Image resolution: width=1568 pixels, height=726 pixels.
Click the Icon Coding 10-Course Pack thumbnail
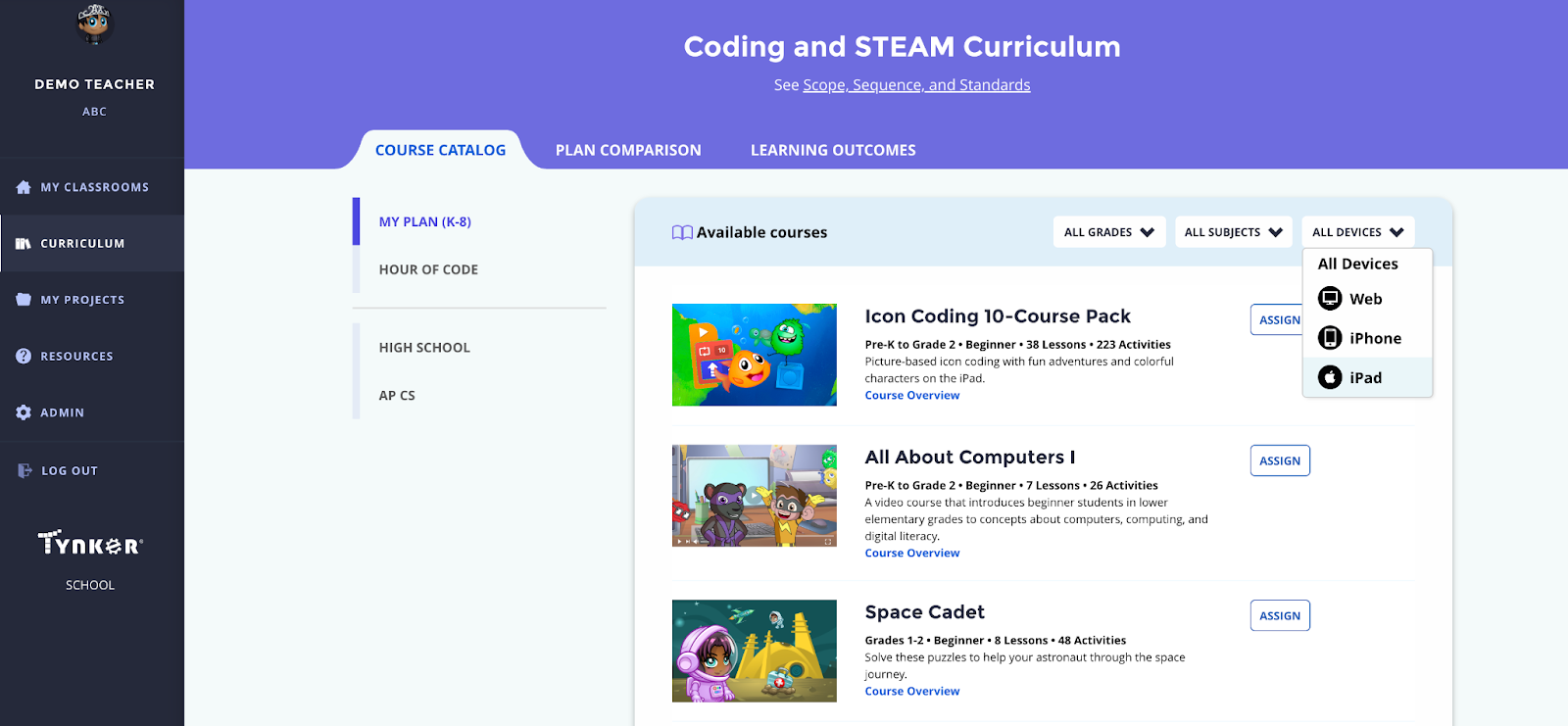coord(755,355)
